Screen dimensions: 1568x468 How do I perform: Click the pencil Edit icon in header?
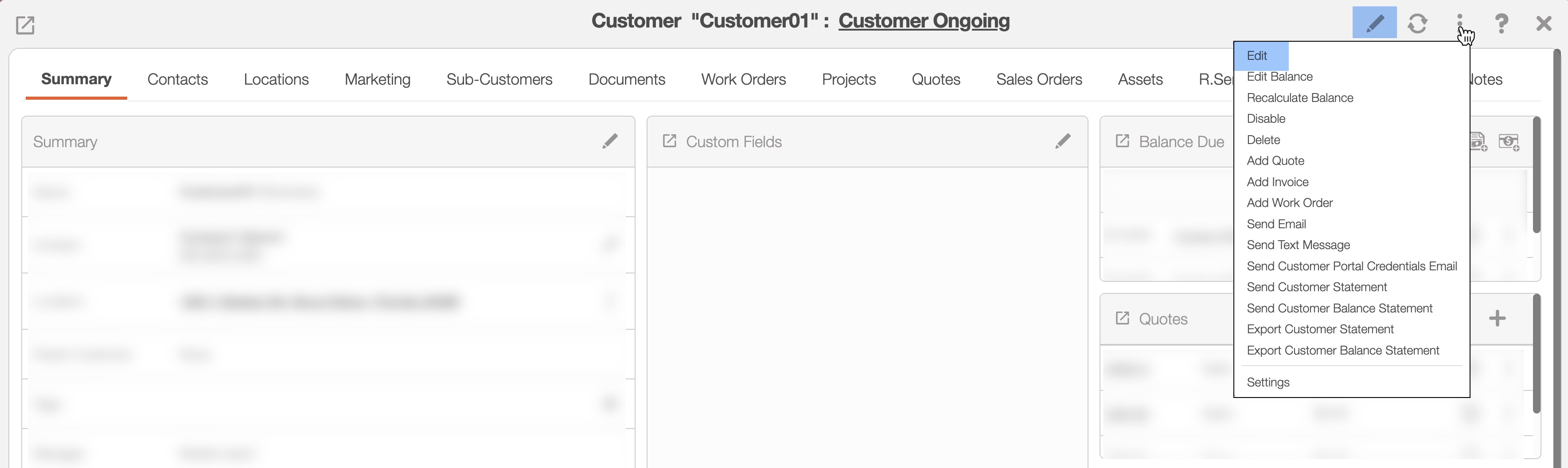pos(1374,23)
